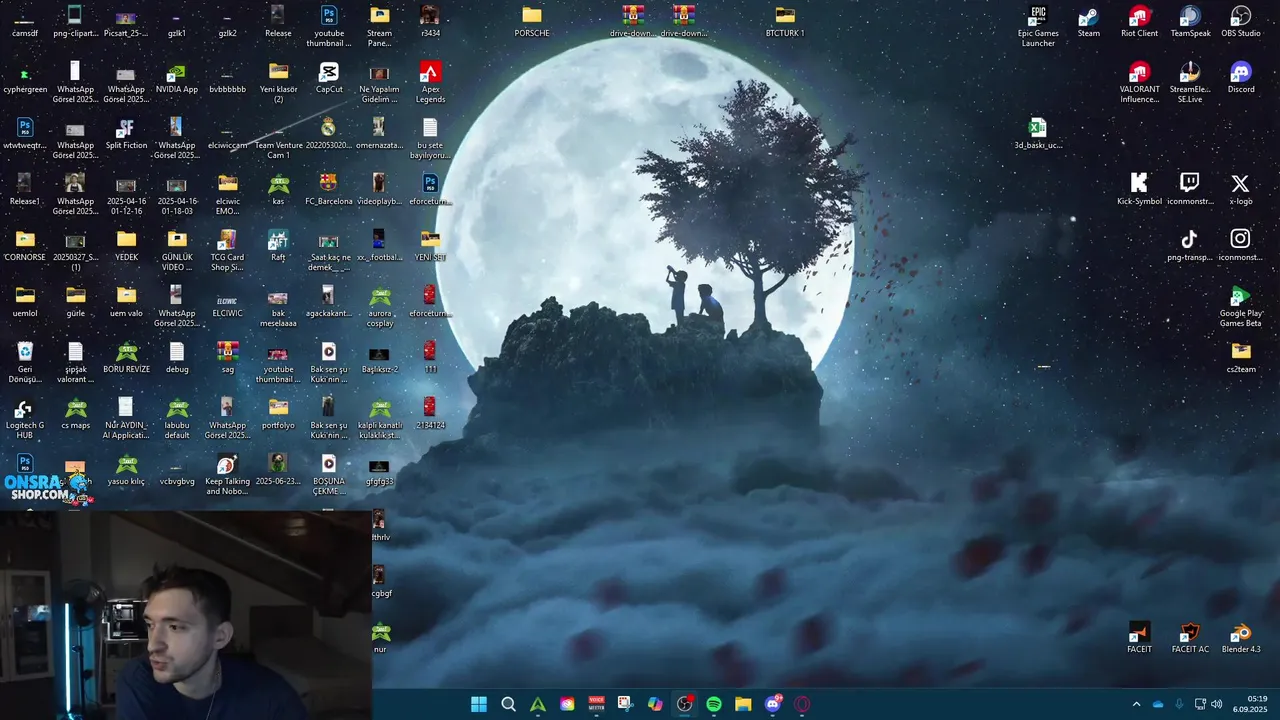Select the YENİ SET folder
The width and height of the screenshot is (1280, 720).
click(430, 246)
